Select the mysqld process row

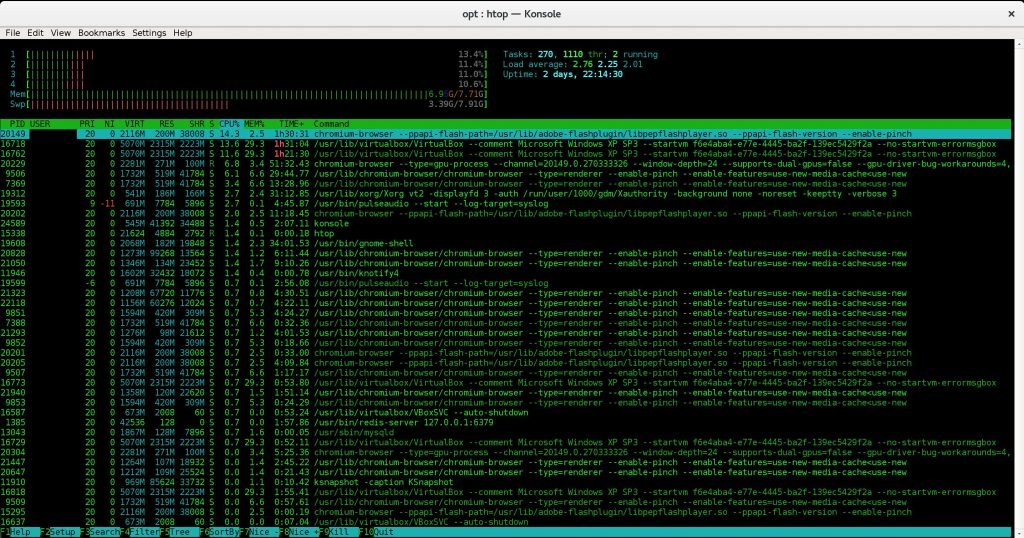click(x=505, y=432)
